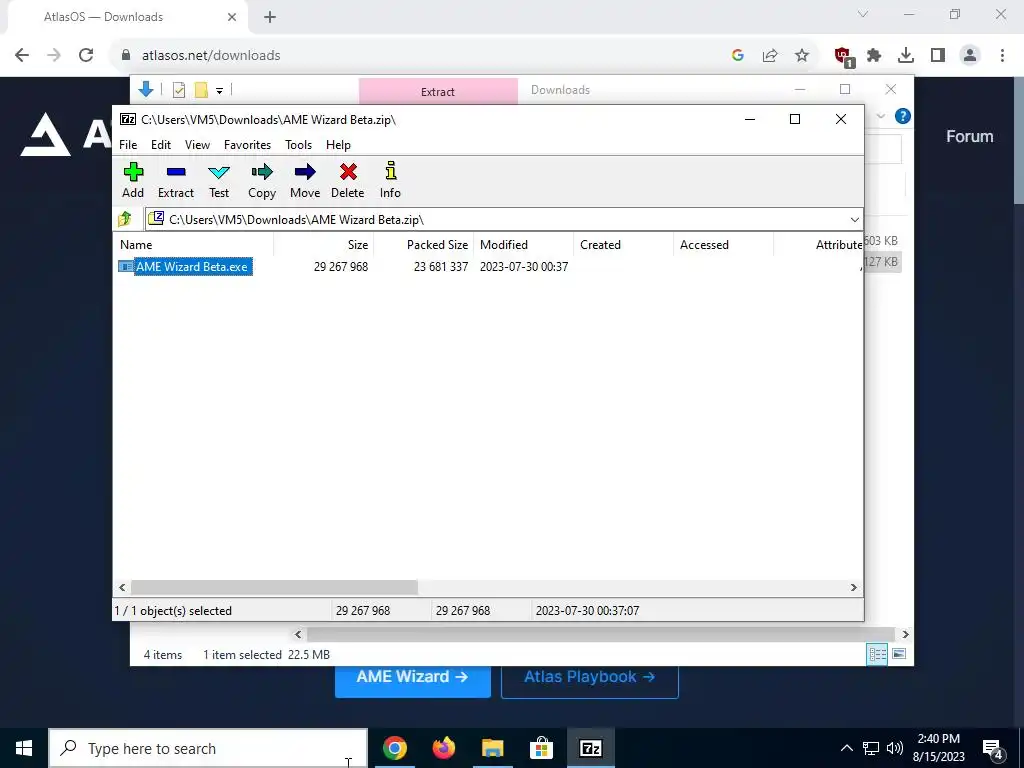The height and width of the screenshot is (768, 1024).
Task: Open the Chrome three-dot menu
Action: coord(1002,56)
